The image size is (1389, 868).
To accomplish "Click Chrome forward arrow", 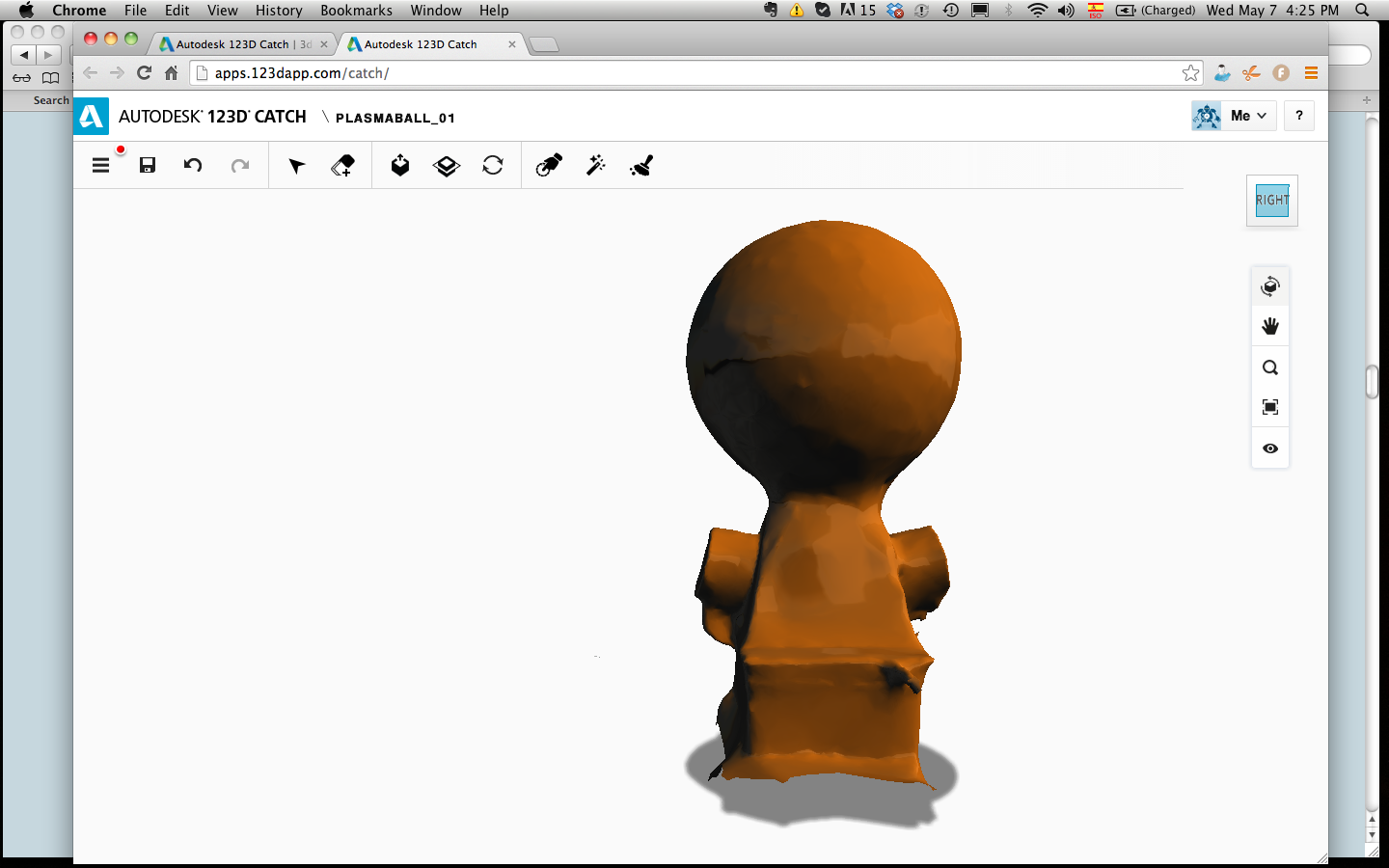I will (x=117, y=73).
